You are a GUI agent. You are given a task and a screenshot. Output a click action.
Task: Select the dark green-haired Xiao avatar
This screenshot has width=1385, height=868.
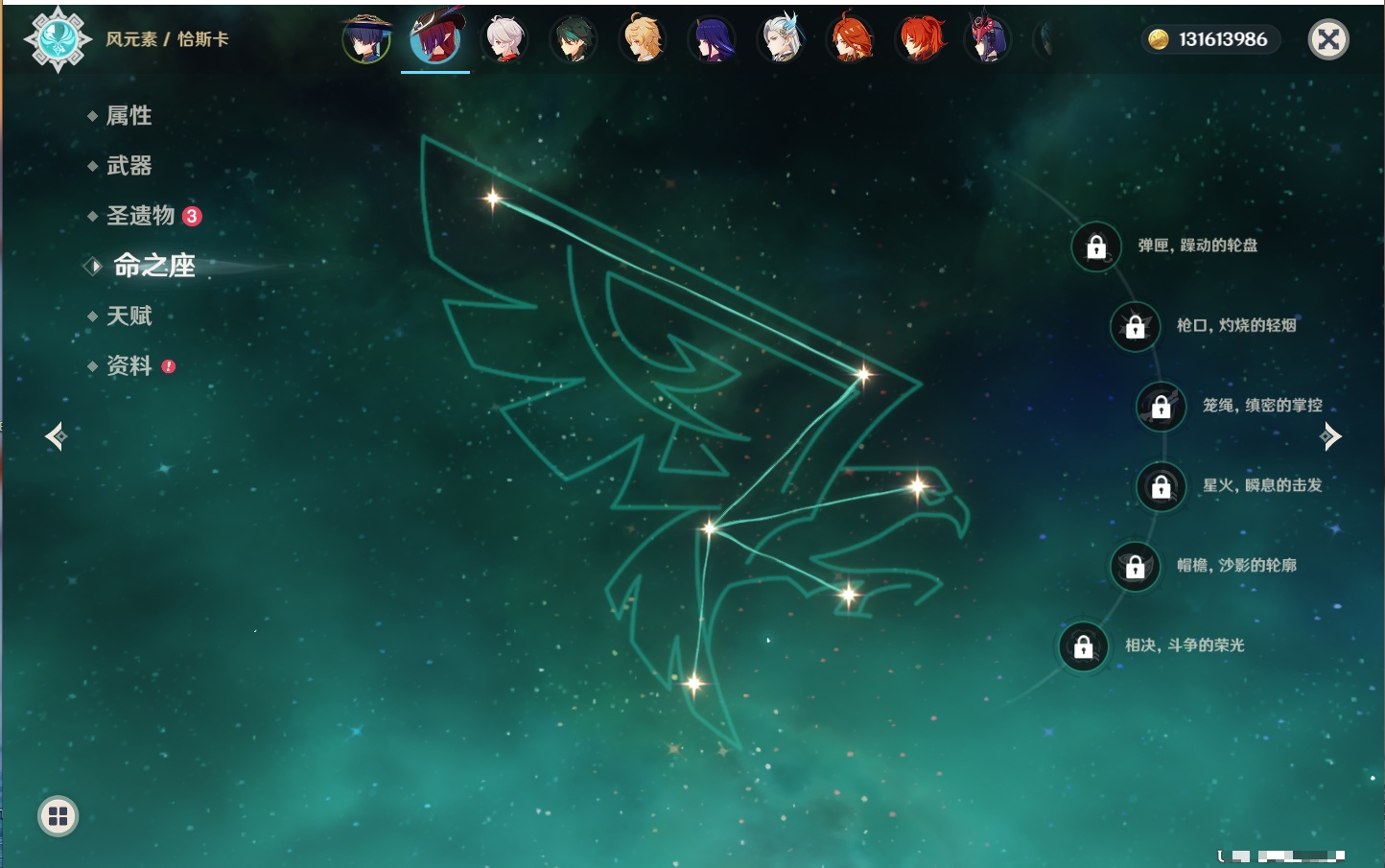574,39
